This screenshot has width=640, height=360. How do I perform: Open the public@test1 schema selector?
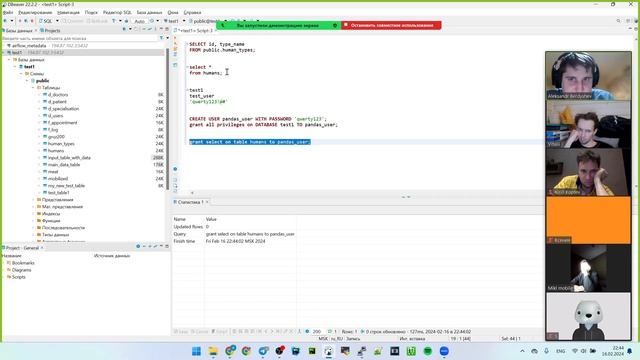206,21
